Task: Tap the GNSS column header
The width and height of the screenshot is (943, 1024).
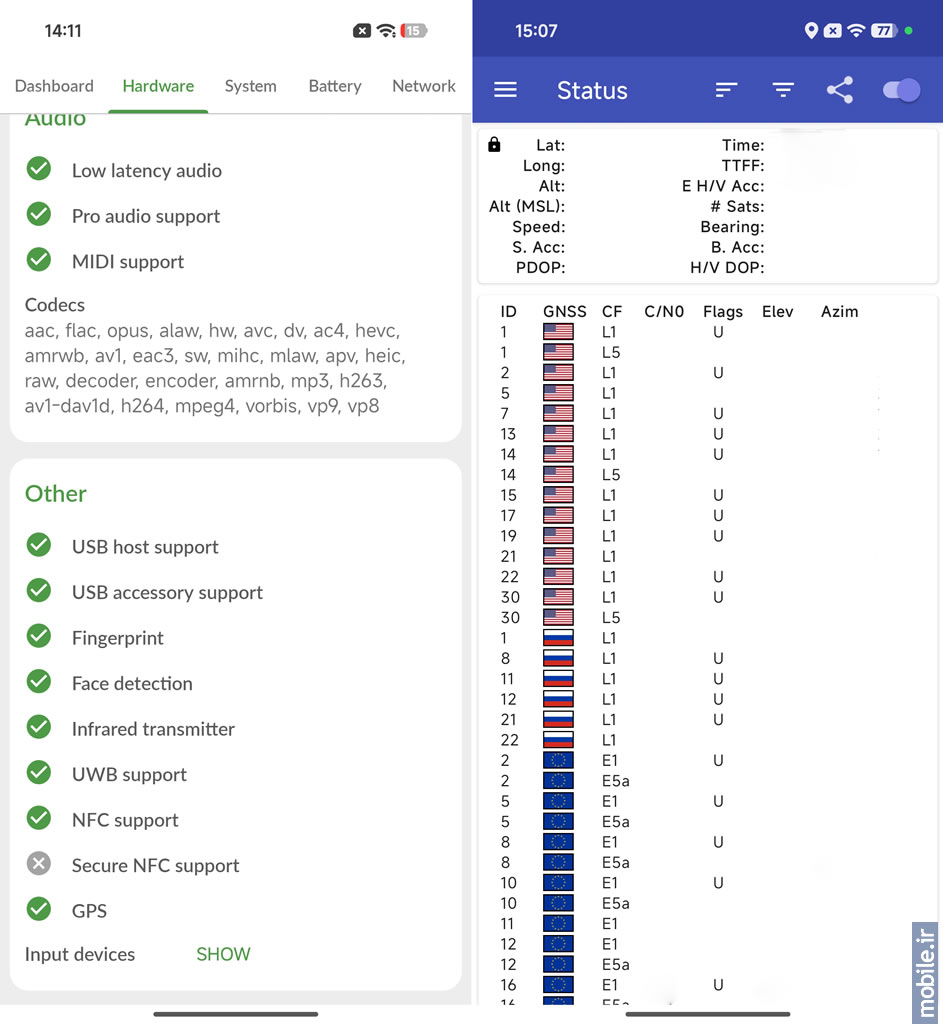Action: [x=565, y=311]
